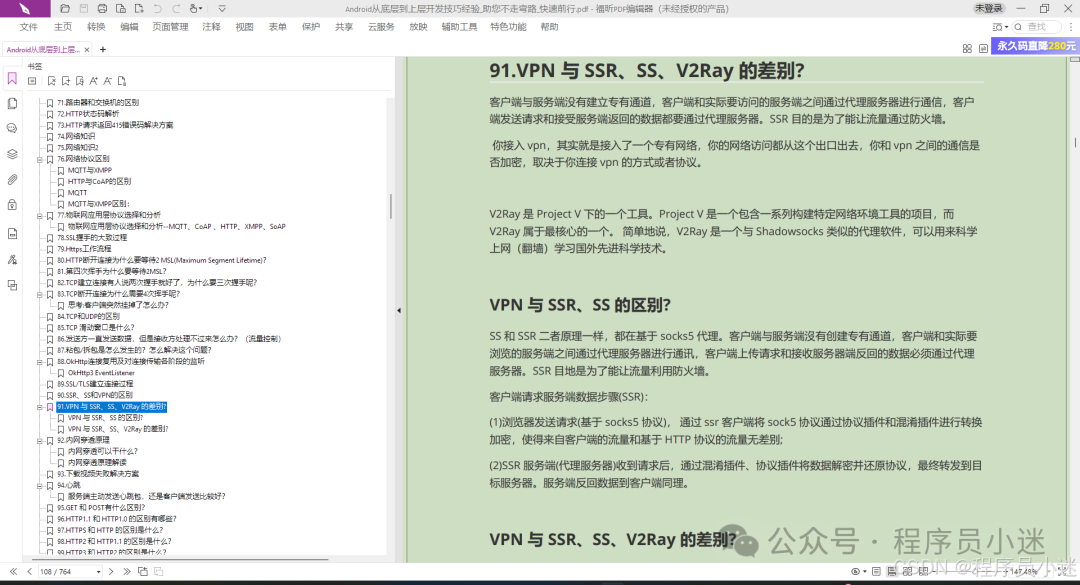
Task: Increase bookmark font size (A+ icon)
Action: coord(94,81)
